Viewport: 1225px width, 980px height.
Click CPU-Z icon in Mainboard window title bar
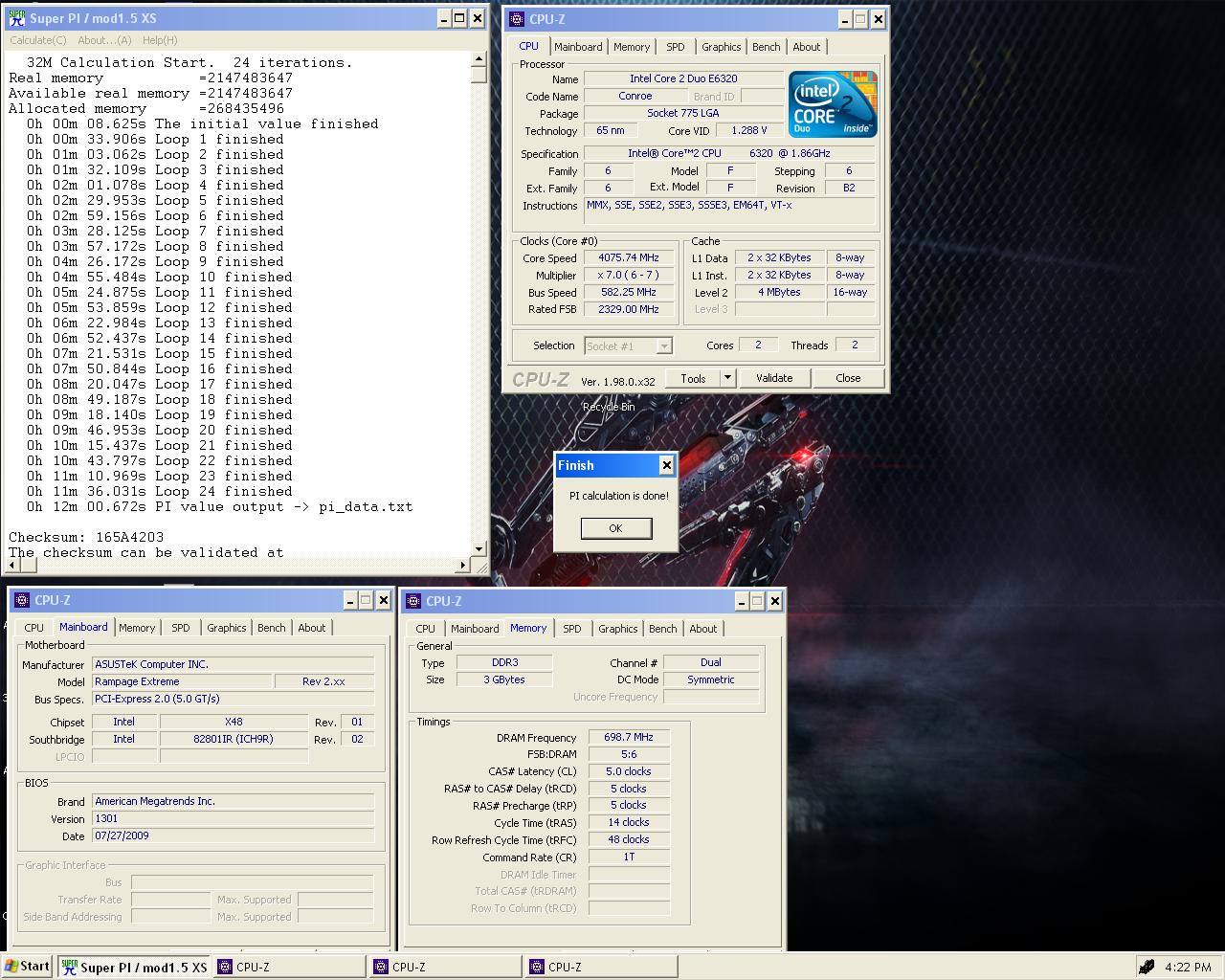[x=22, y=600]
